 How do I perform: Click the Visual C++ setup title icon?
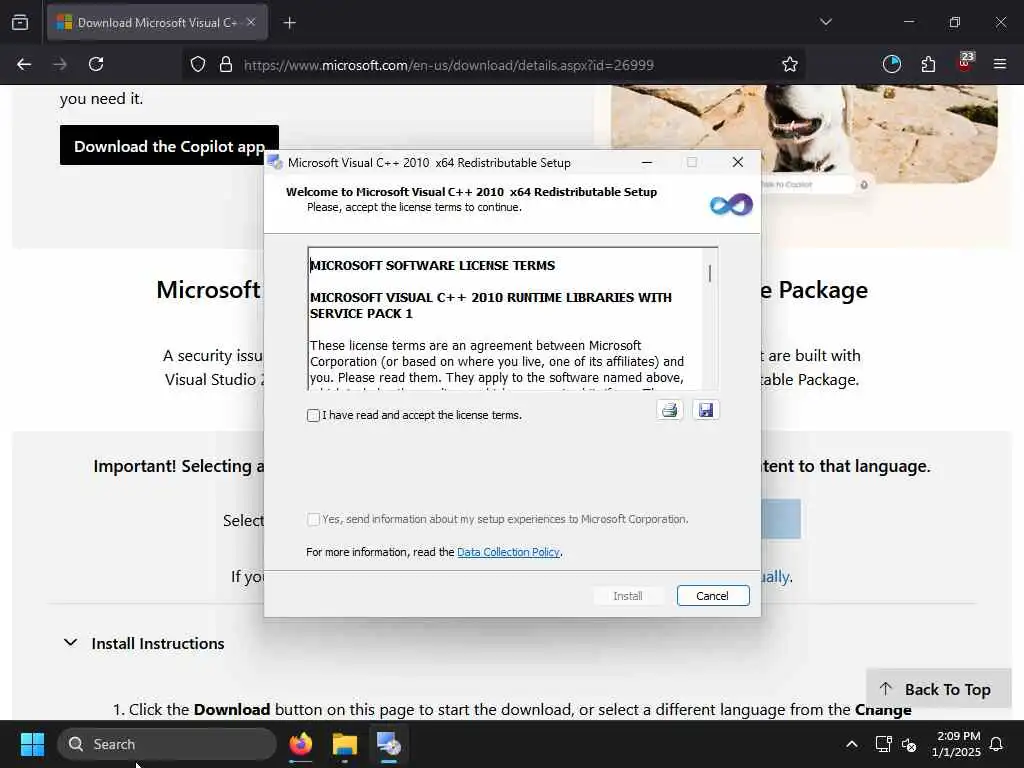pos(275,162)
